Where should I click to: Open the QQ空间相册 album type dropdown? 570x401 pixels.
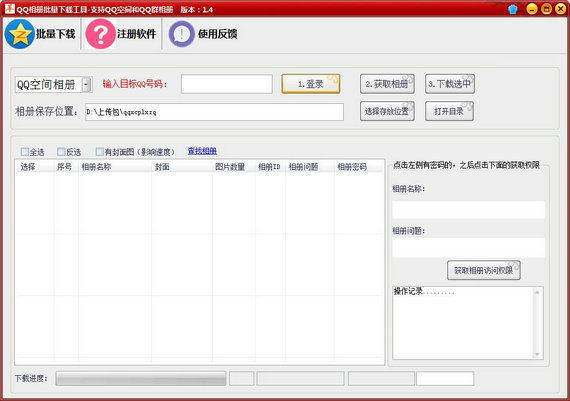(86, 85)
